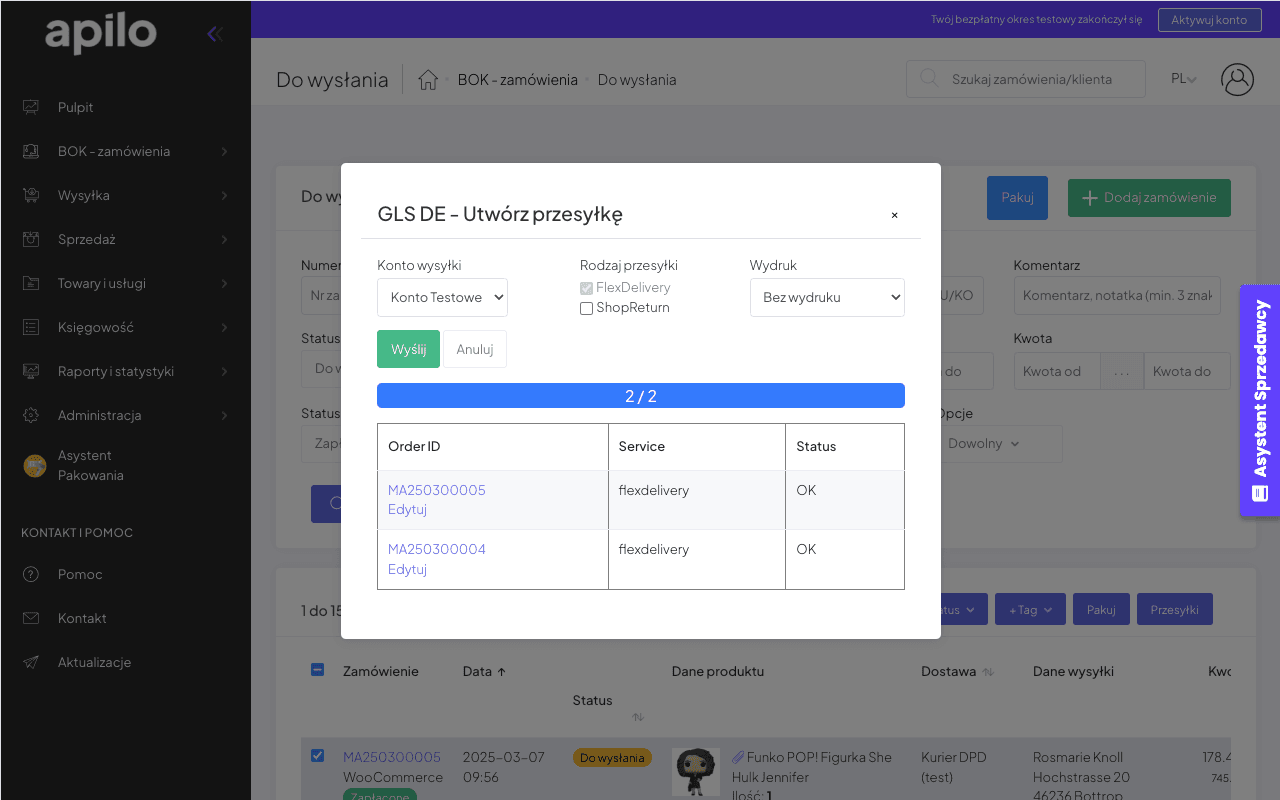
Task: Open the user profile avatar icon
Action: pos(1237,79)
